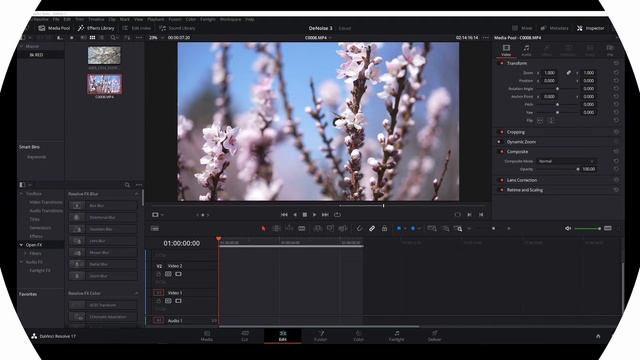The height and width of the screenshot is (360, 640).
Task: Select V1 destination control
Action: (x=158, y=293)
